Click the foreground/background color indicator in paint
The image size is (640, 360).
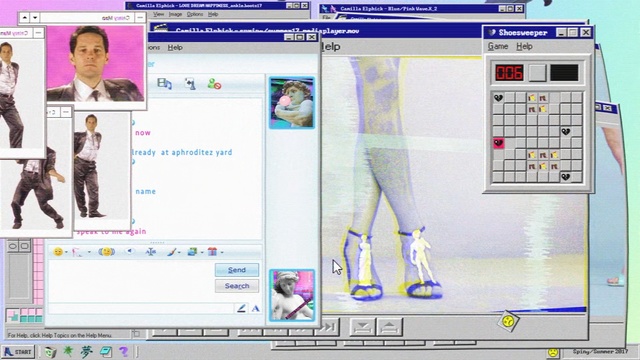coord(13,315)
